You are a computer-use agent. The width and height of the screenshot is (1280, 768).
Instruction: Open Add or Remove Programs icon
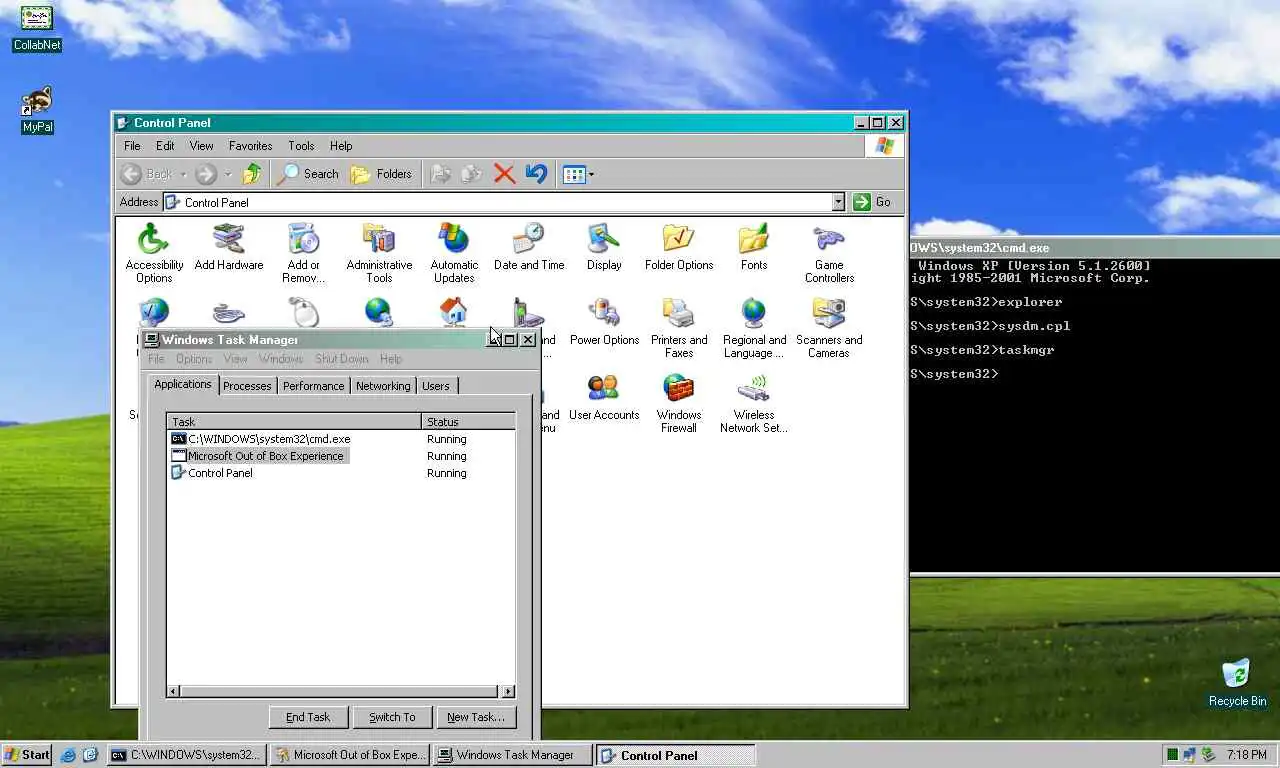304,252
